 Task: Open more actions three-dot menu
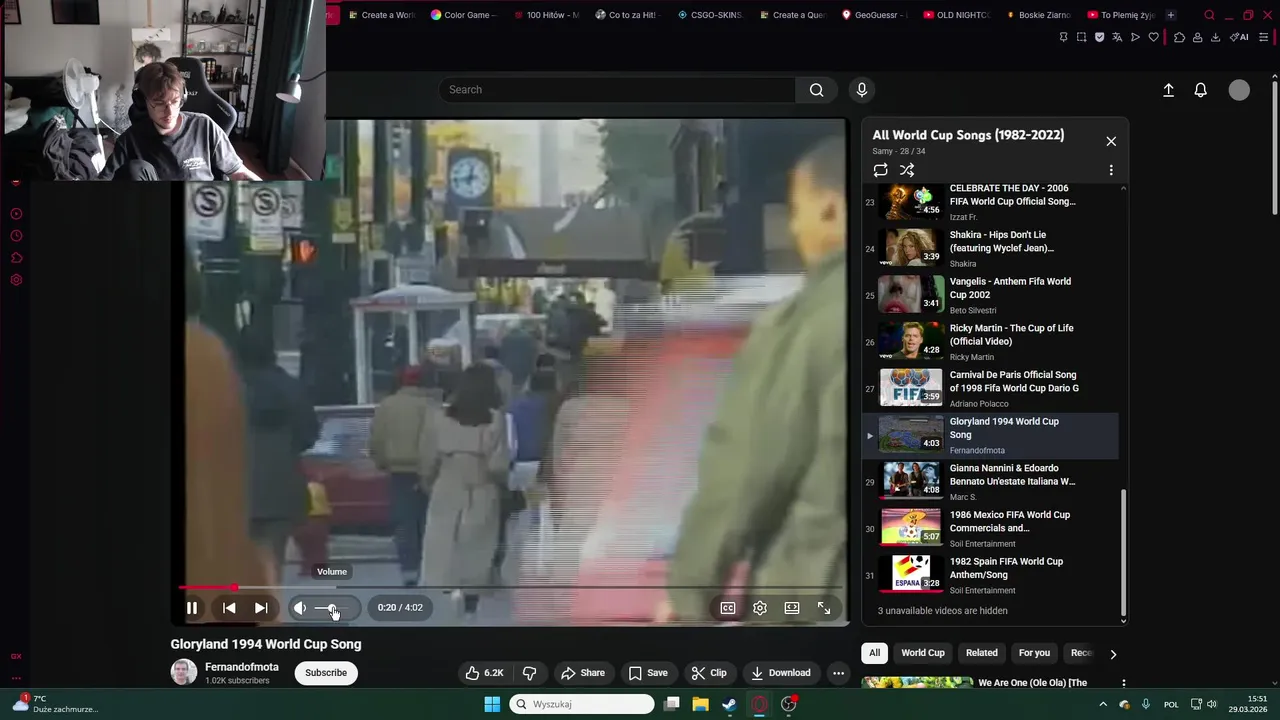[838, 673]
